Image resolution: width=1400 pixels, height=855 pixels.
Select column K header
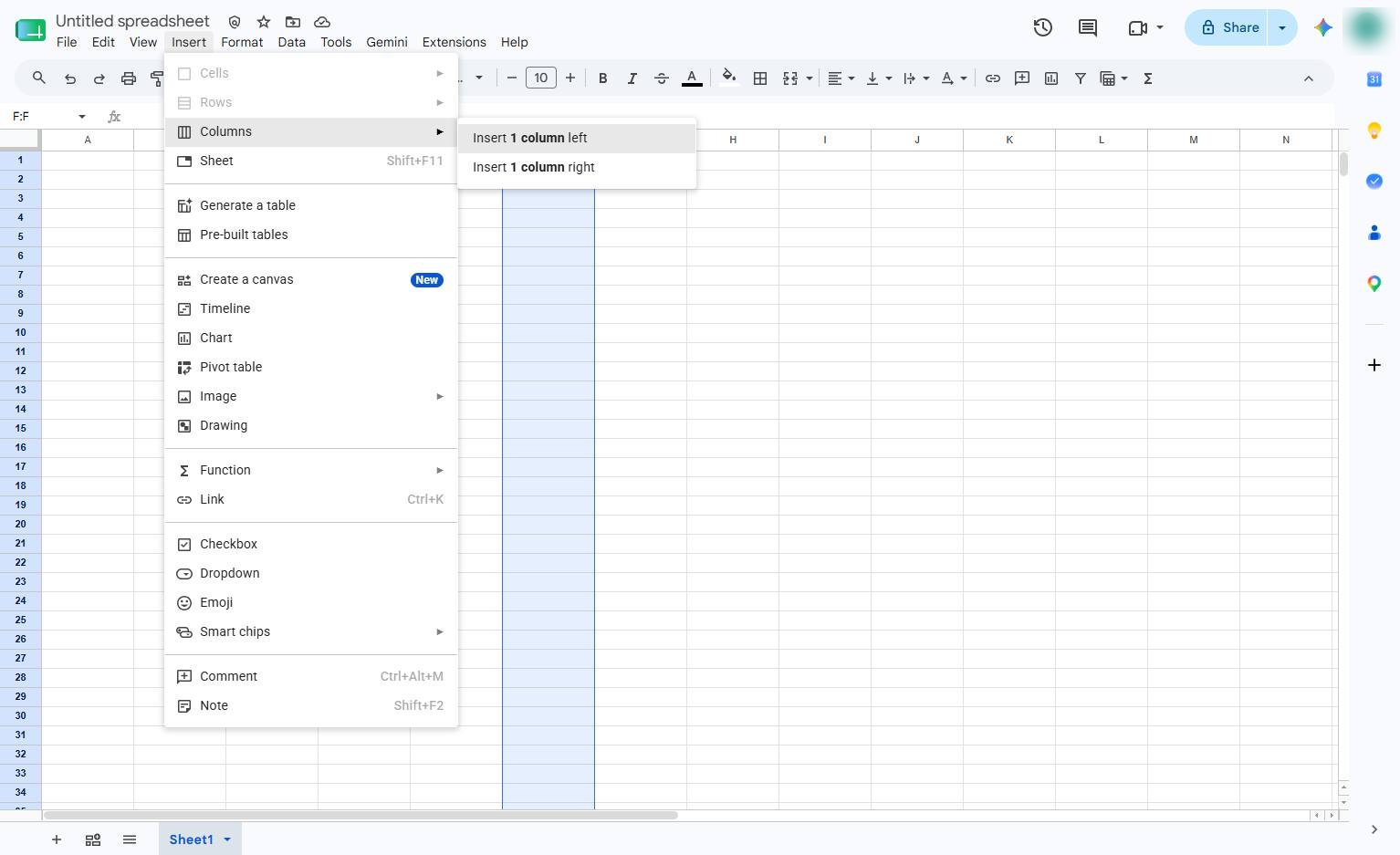pos(1009,140)
